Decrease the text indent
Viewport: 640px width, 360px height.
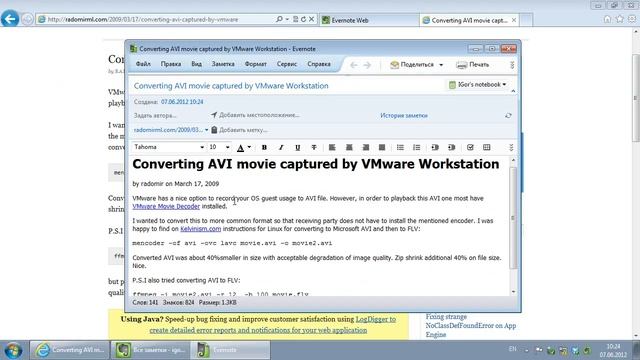[x=435, y=147]
